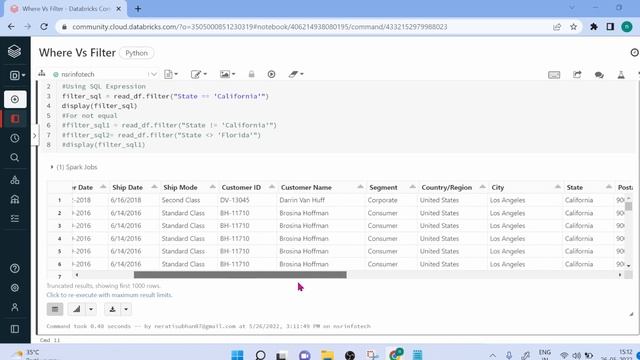The image size is (640, 360).
Task: Click the download results icon
Action: (x=112, y=309)
